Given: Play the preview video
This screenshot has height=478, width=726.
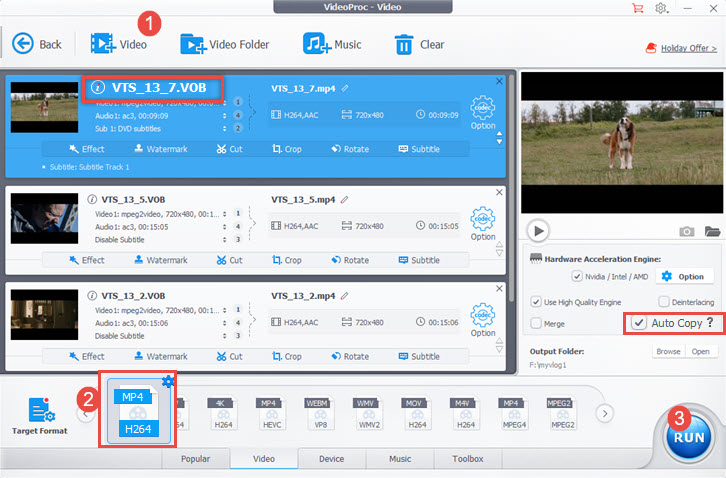Looking at the screenshot, I should point(538,231).
